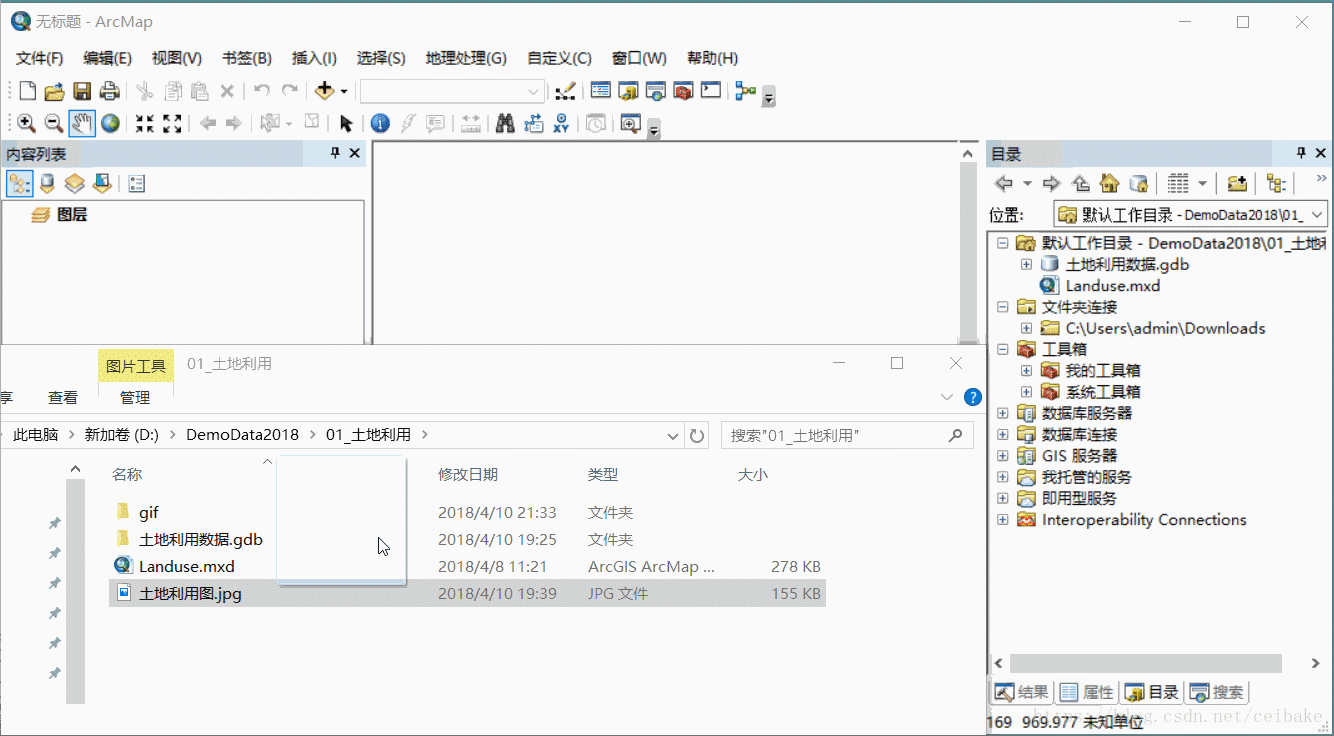The height and width of the screenshot is (736, 1334).
Task: Click the Go To XY icon
Action: [x=561, y=123]
